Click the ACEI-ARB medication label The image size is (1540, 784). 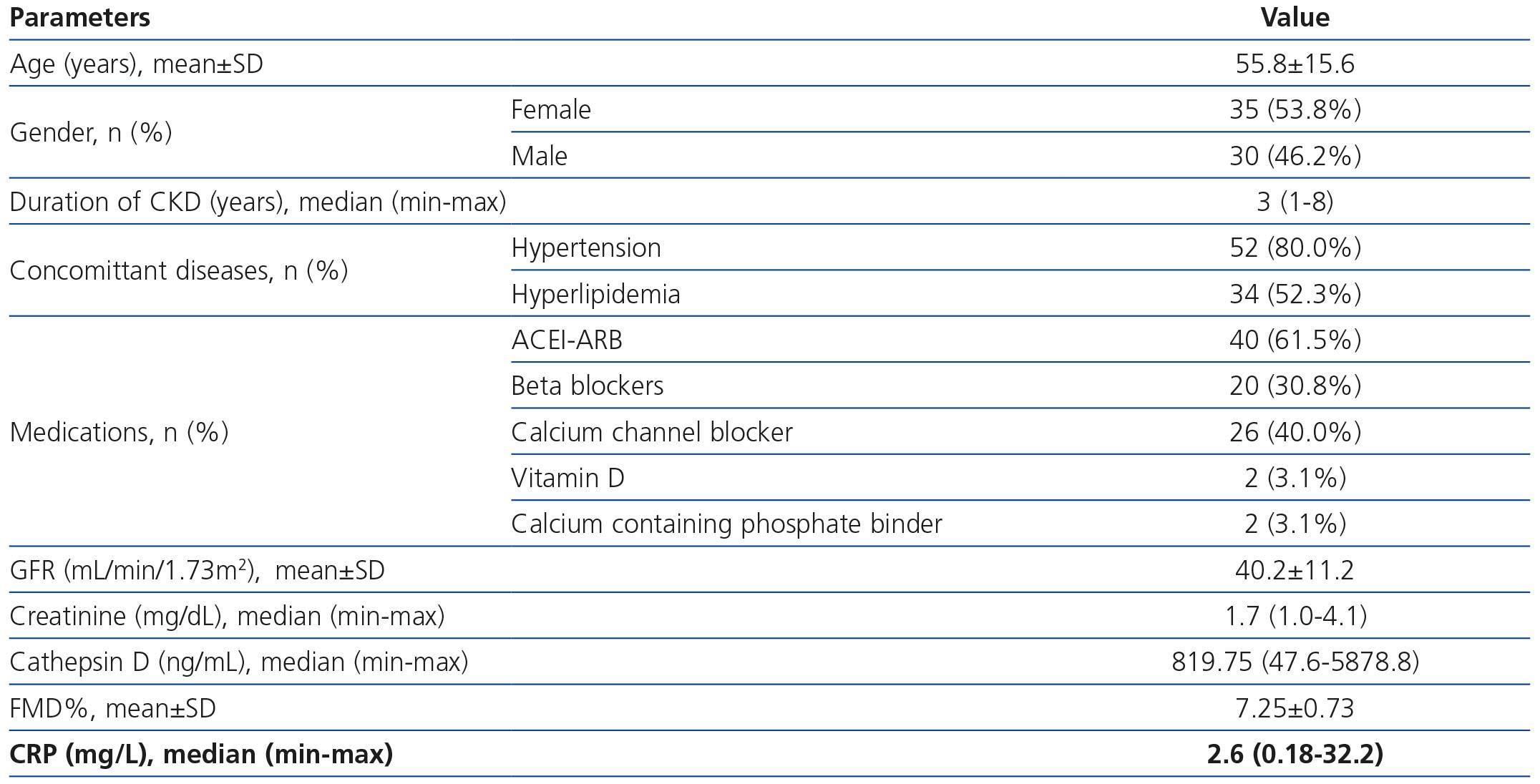(567, 340)
